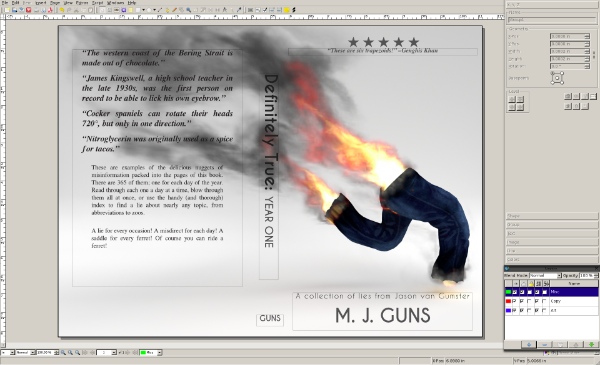Image resolution: width=600 pixels, height=365 pixels.
Task: Click the red PDF export toolbar icon
Action: (x=50, y=10)
